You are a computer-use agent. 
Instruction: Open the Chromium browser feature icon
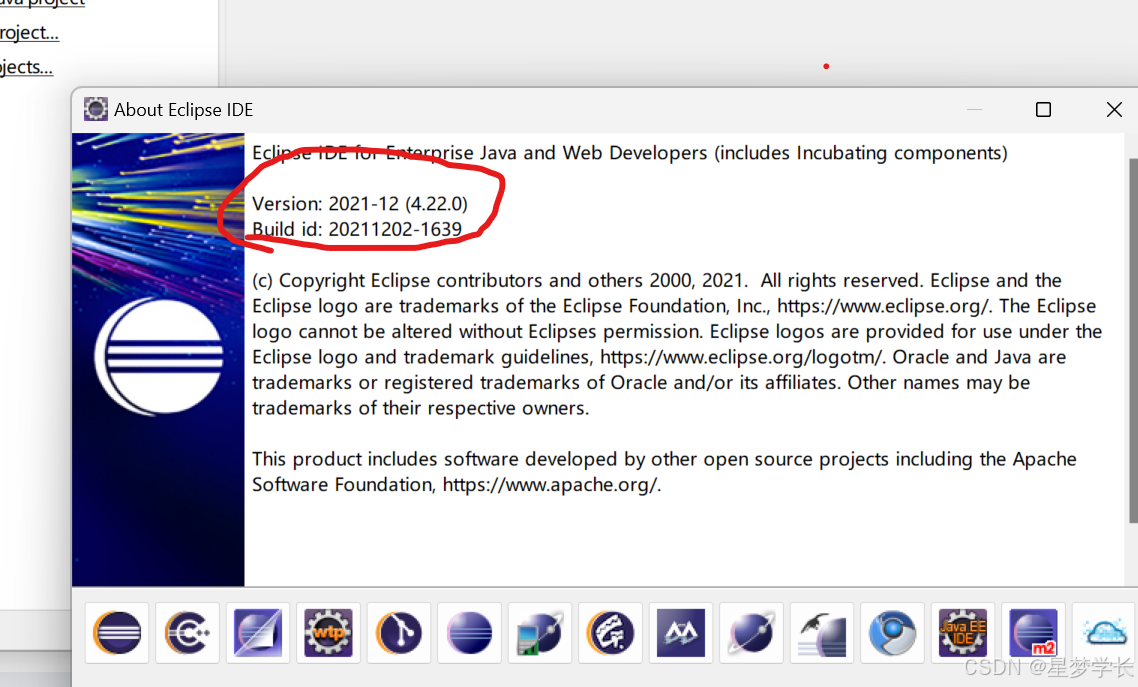pos(892,633)
